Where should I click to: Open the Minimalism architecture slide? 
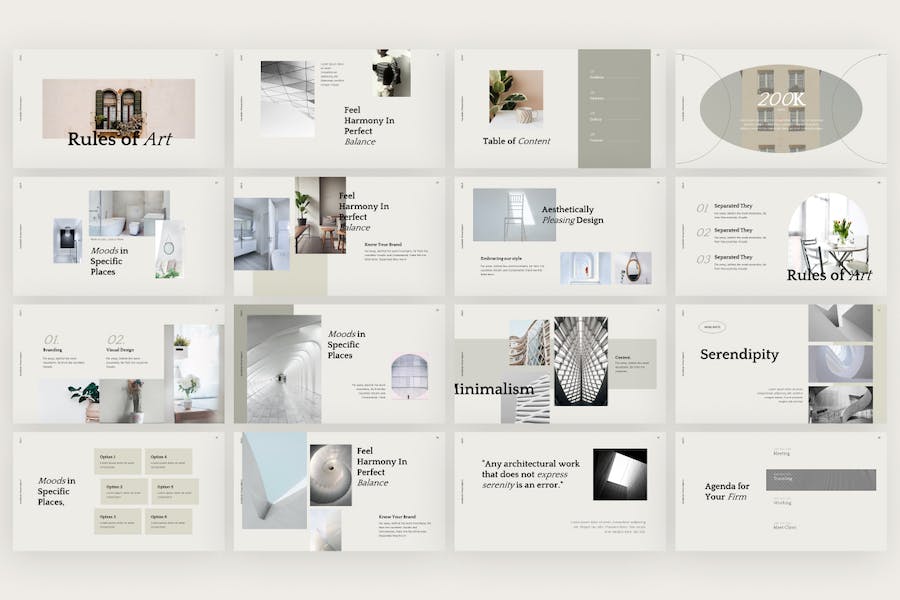click(x=560, y=364)
